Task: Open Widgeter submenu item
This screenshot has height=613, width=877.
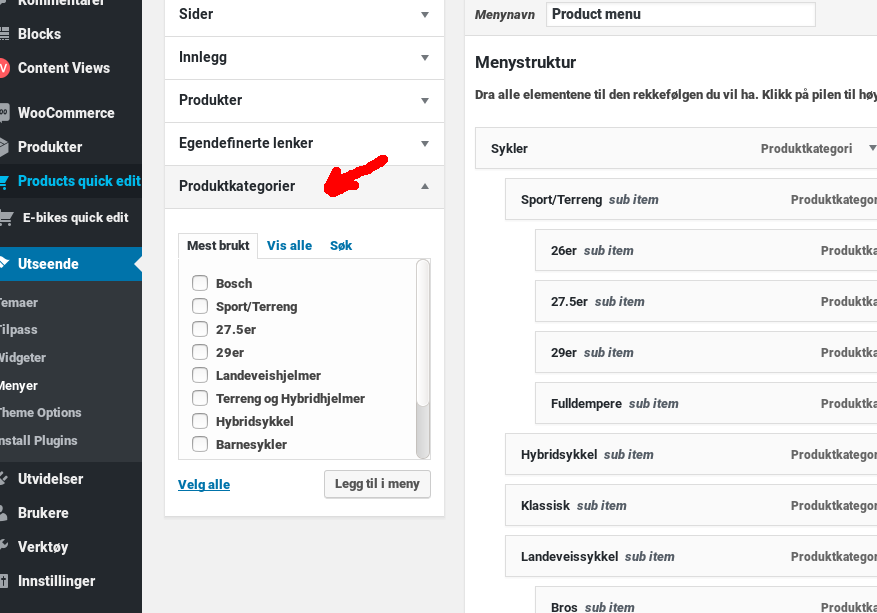Action: 22,357
